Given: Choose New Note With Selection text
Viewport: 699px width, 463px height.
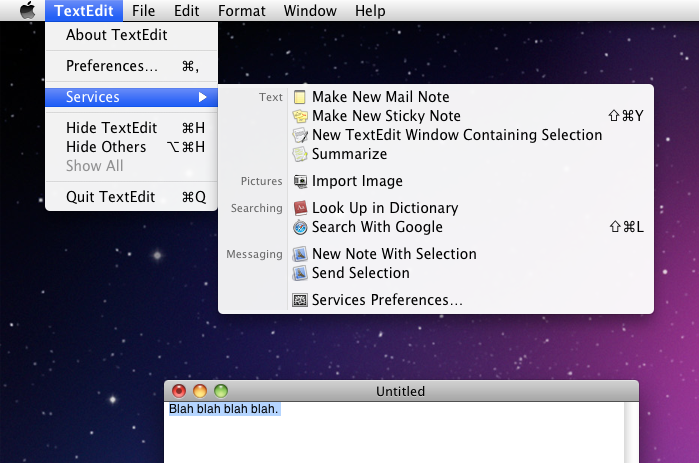Looking at the screenshot, I should (x=394, y=254).
